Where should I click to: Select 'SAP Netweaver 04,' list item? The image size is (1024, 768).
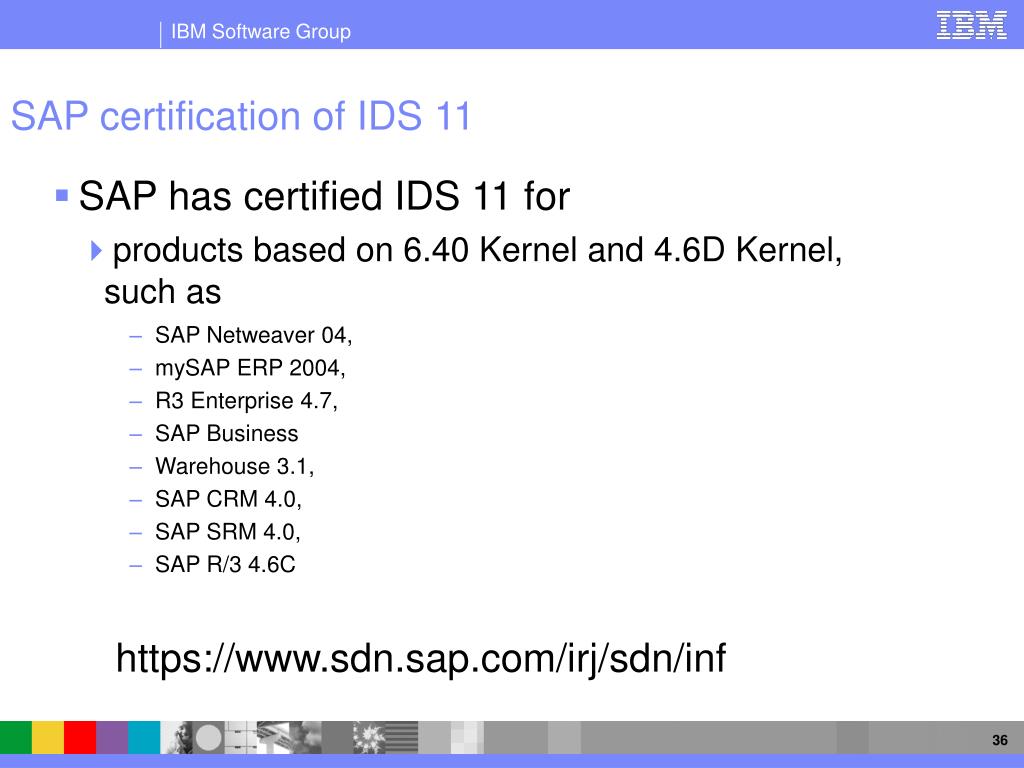tap(253, 335)
